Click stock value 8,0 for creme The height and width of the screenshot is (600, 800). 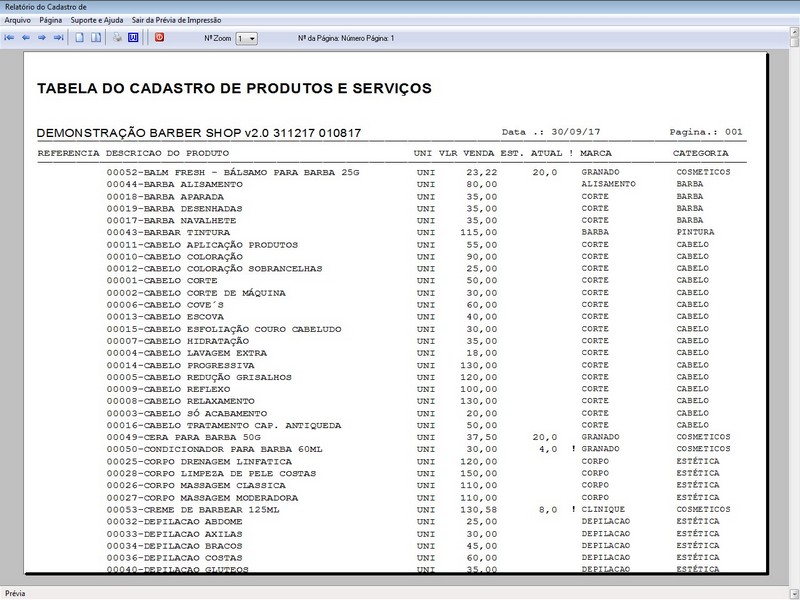tap(548, 510)
